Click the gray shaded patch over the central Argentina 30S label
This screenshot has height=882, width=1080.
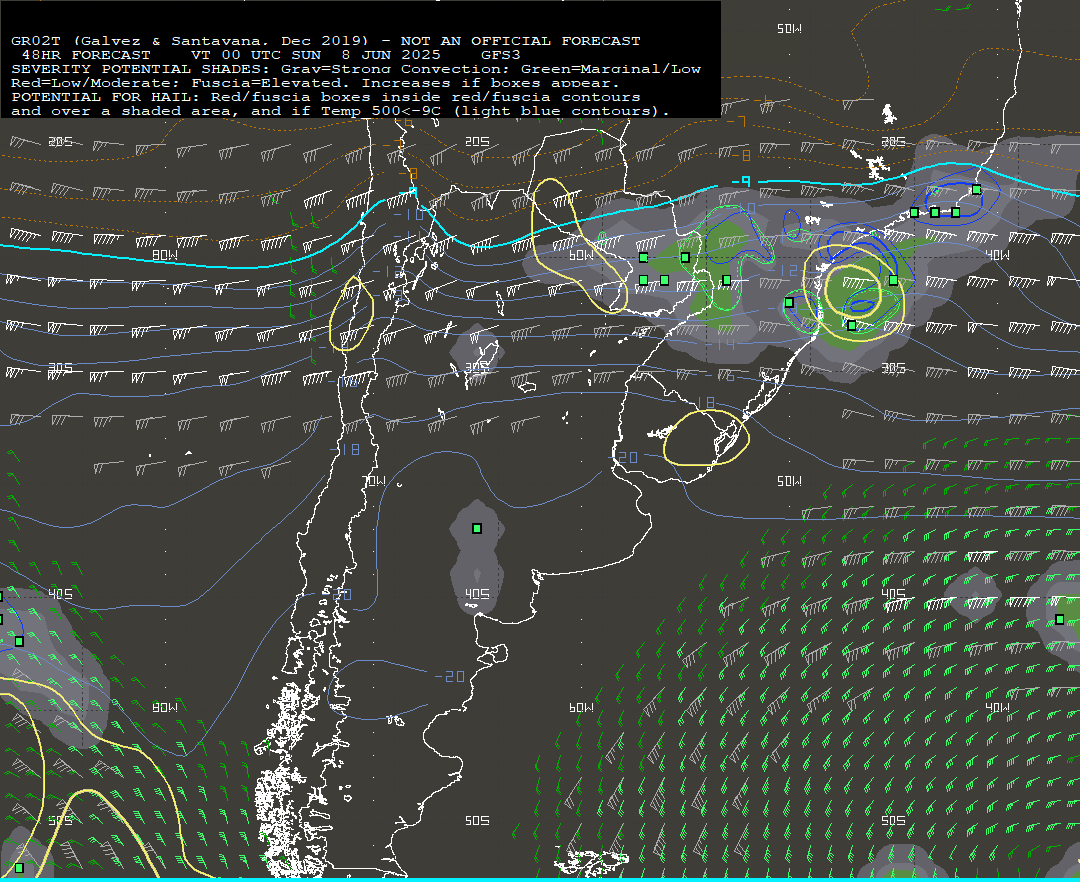click(x=476, y=353)
